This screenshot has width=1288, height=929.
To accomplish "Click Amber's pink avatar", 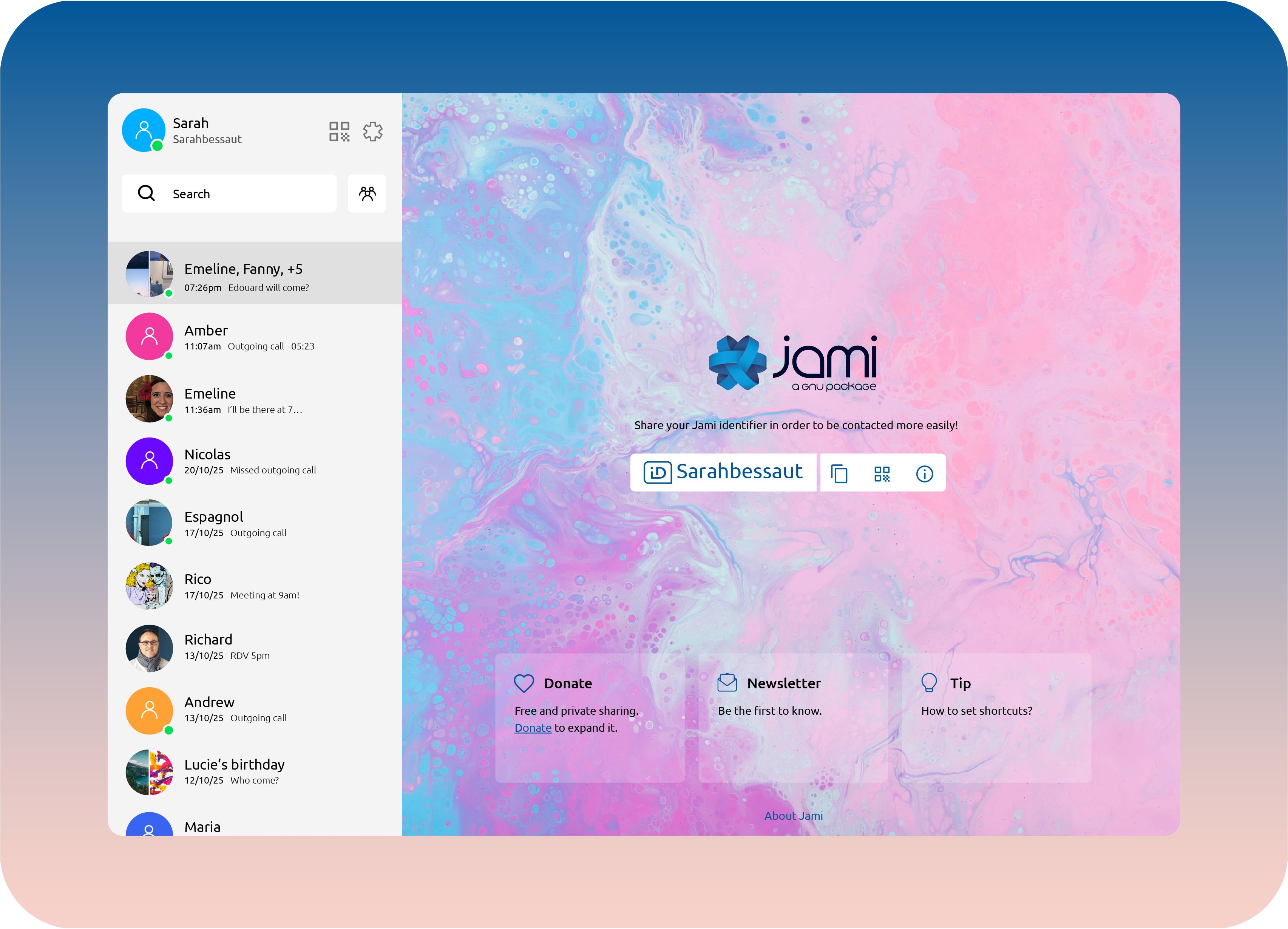I will [149, 336].
